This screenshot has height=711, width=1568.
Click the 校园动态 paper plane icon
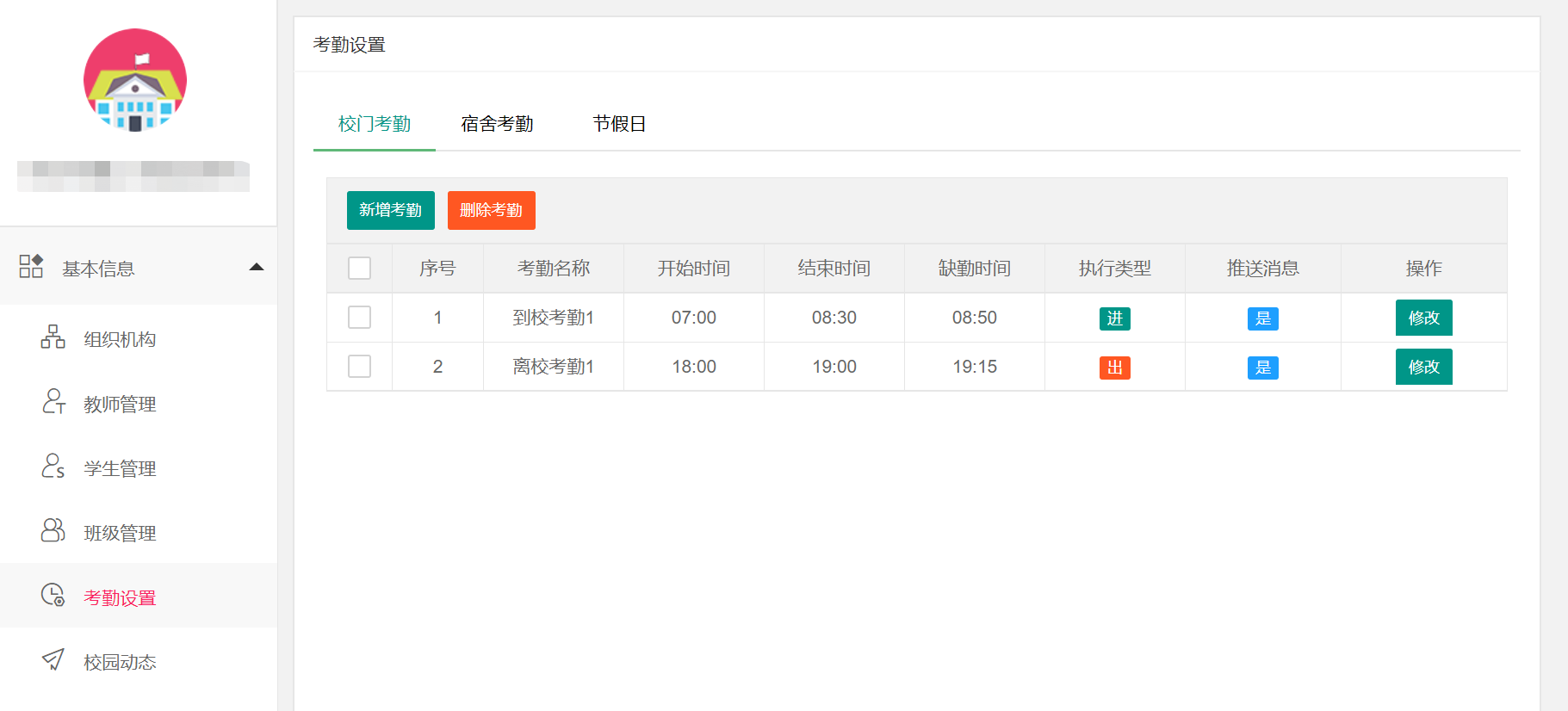pyautogui.click(x=53, y=659)
